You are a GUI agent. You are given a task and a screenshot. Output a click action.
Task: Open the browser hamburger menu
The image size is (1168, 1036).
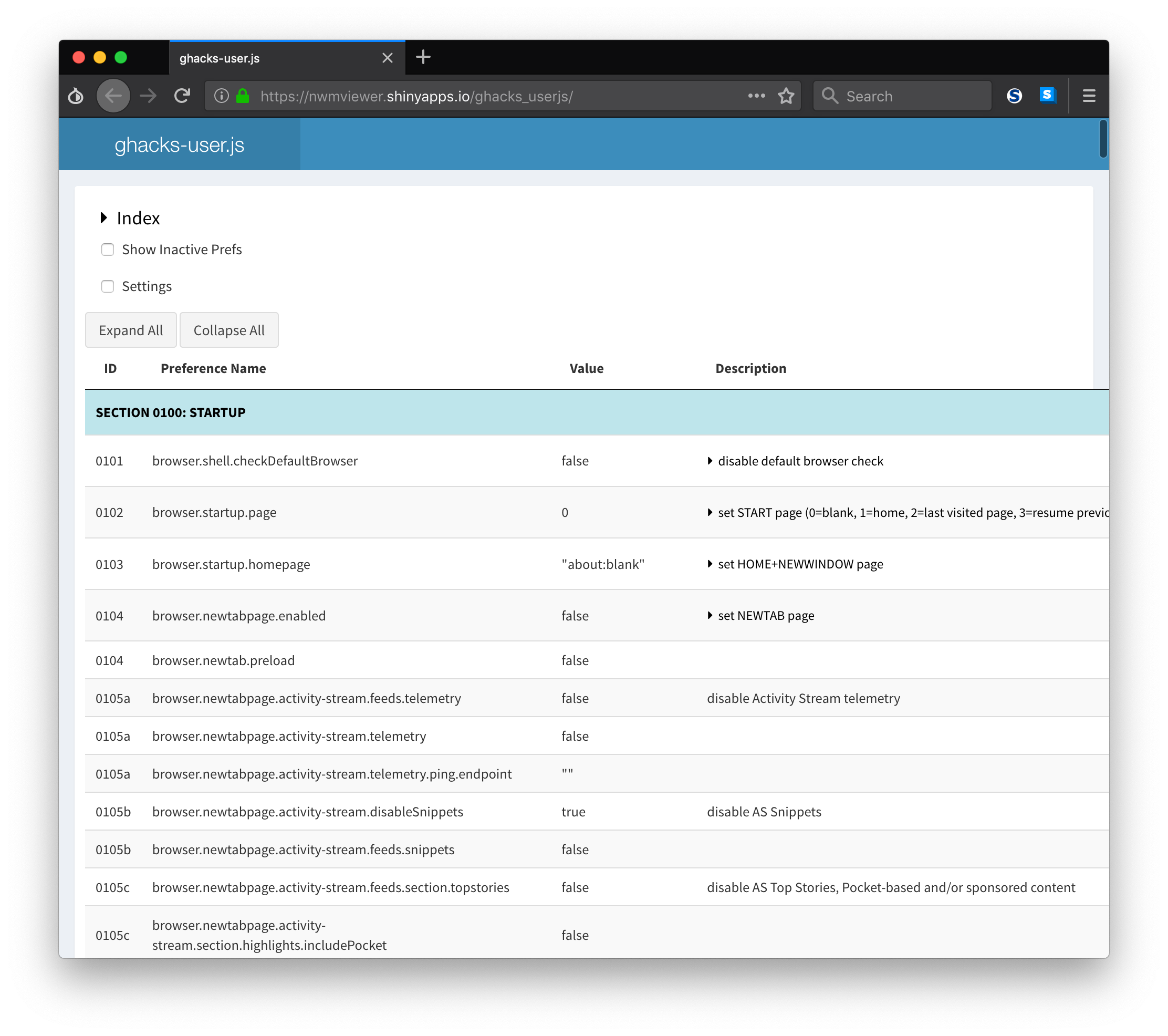point(1089,96)
